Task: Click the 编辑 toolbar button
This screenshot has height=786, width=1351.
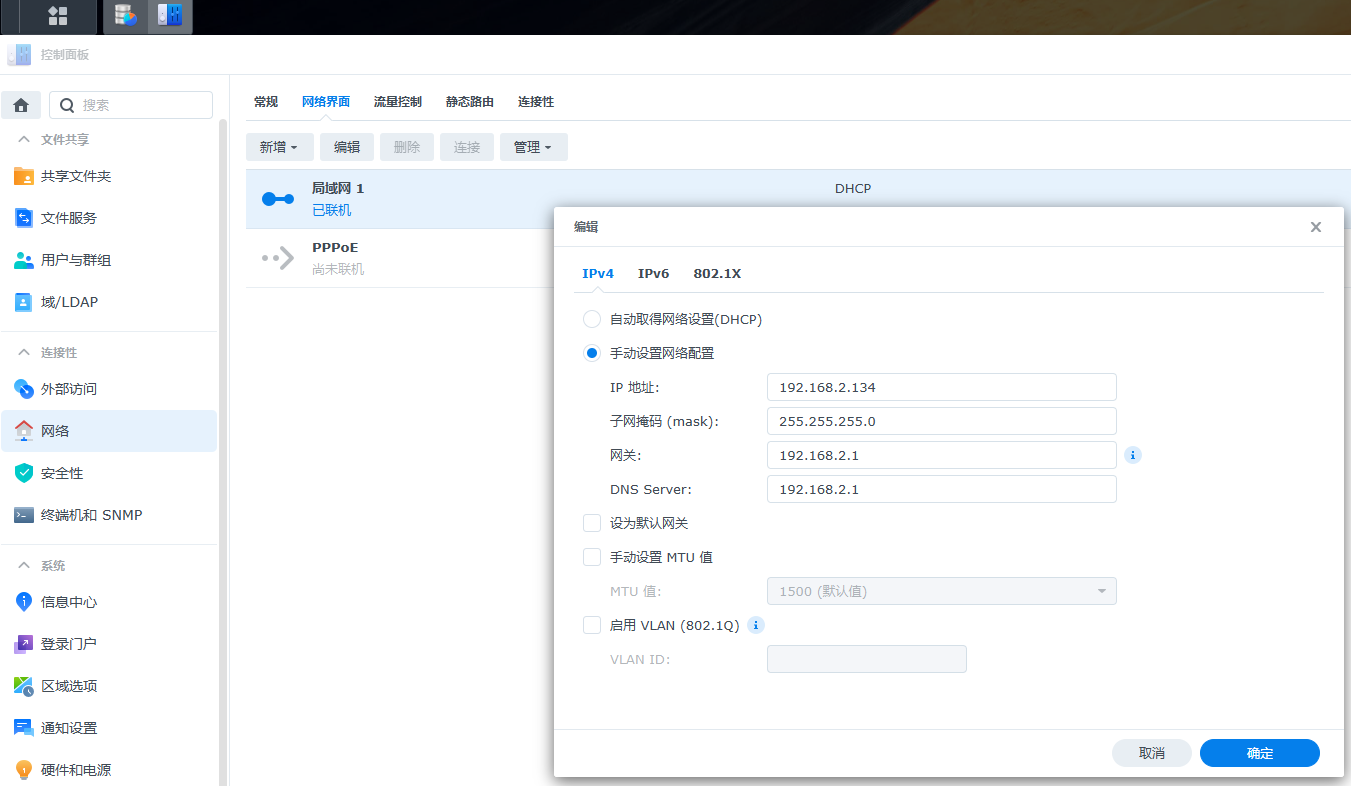Action: click(347, 147)
